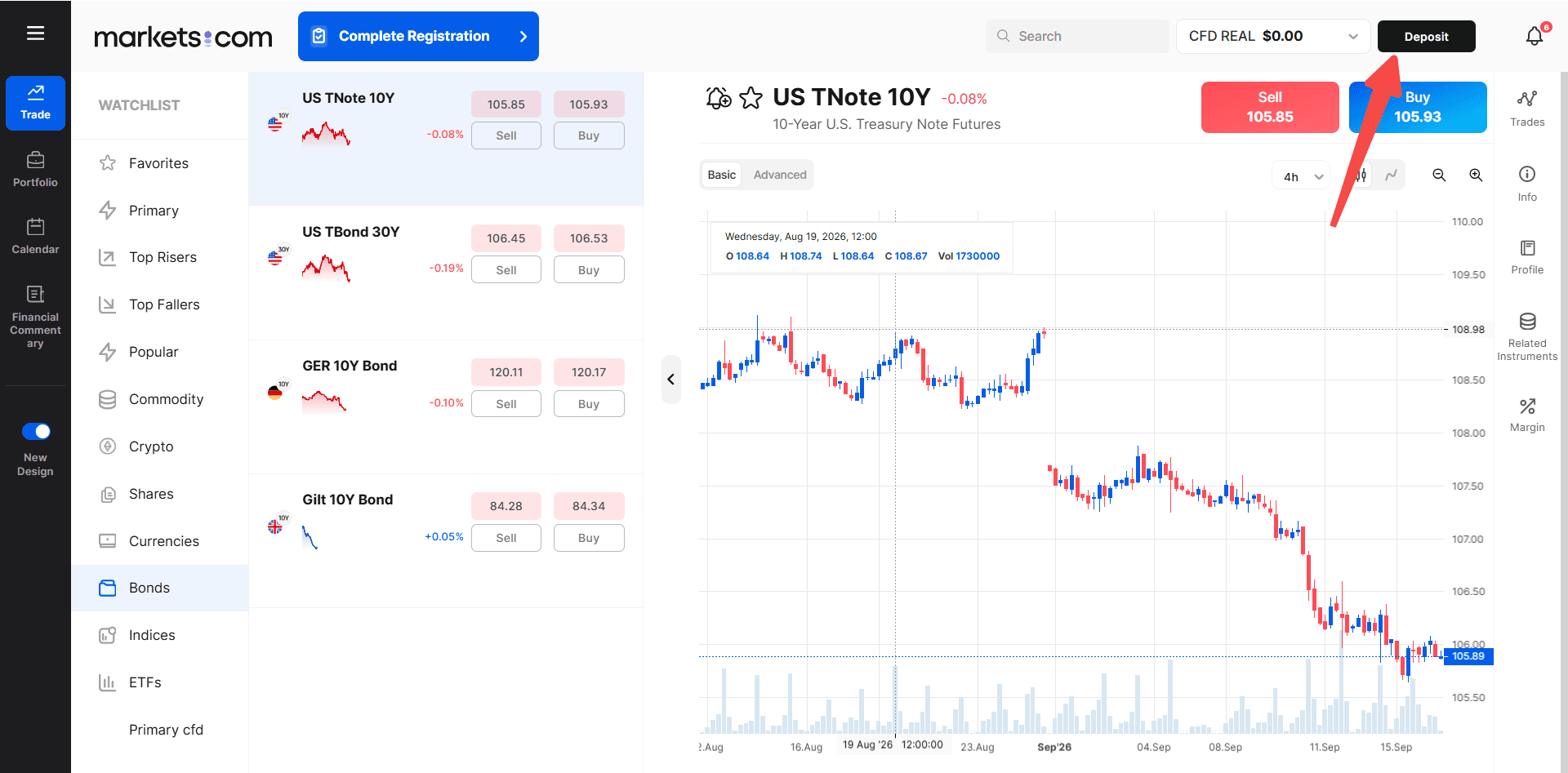
Task: Toggle the New Design switch
Action: click(x=36, y=431)
